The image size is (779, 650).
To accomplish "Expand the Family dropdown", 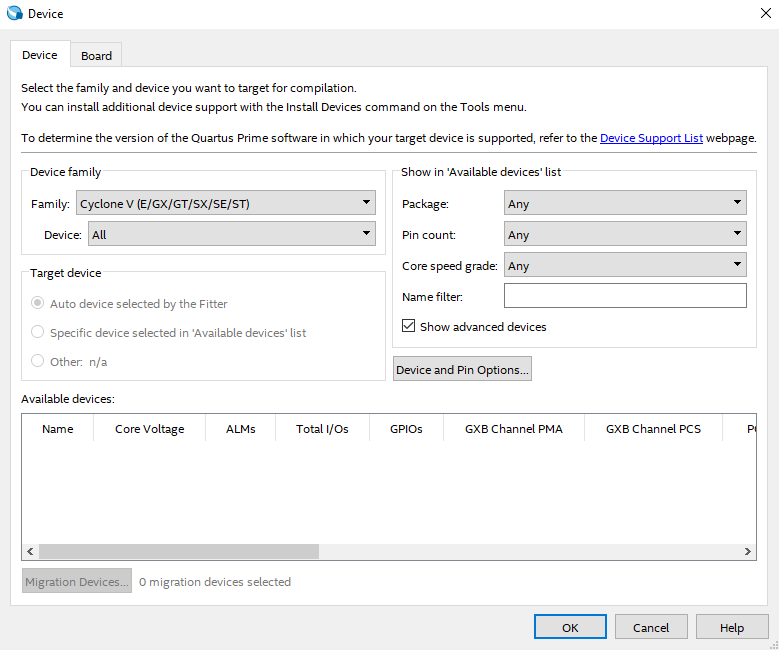I will (226, 204).
